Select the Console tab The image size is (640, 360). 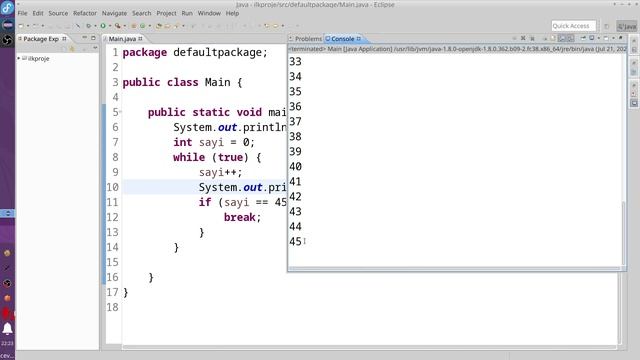tap(342, 39)
